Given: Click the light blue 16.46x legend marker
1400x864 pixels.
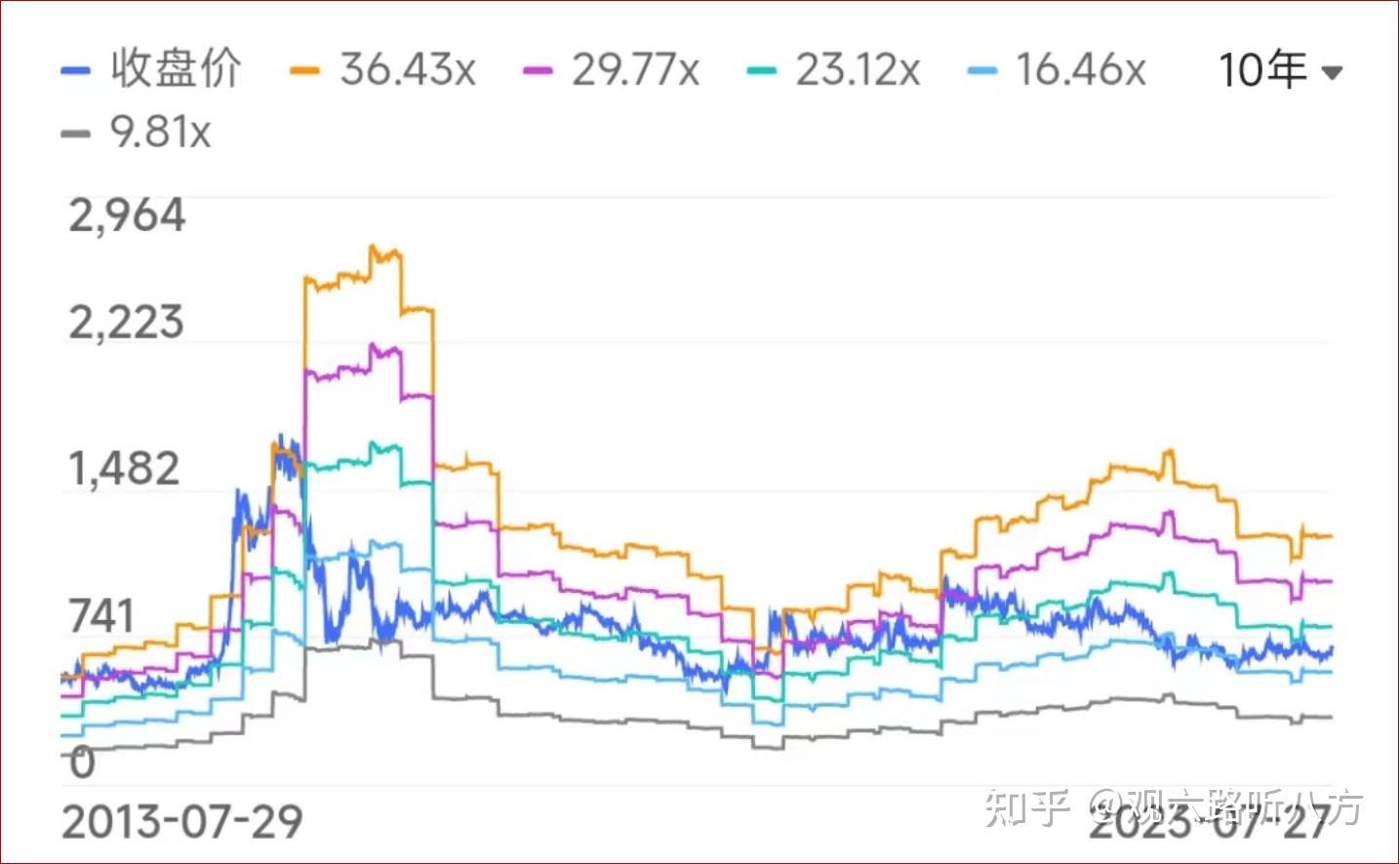Looking at the screenshot, I should pos(982,71).
